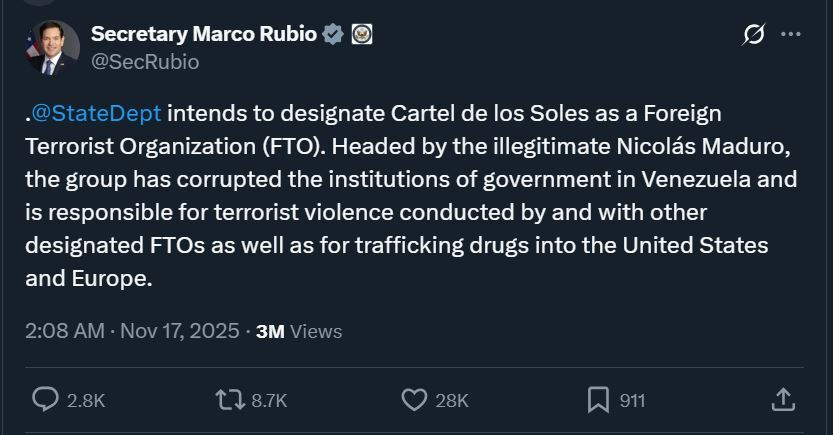This screenshot has height=435, width=833.
Task: Click the reply speech bubble icon
Action: (x=46, y=400)
